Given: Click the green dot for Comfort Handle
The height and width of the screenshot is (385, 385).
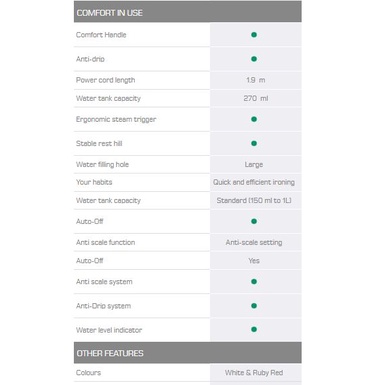Looking at the screenshot, I should coord(254,35).
